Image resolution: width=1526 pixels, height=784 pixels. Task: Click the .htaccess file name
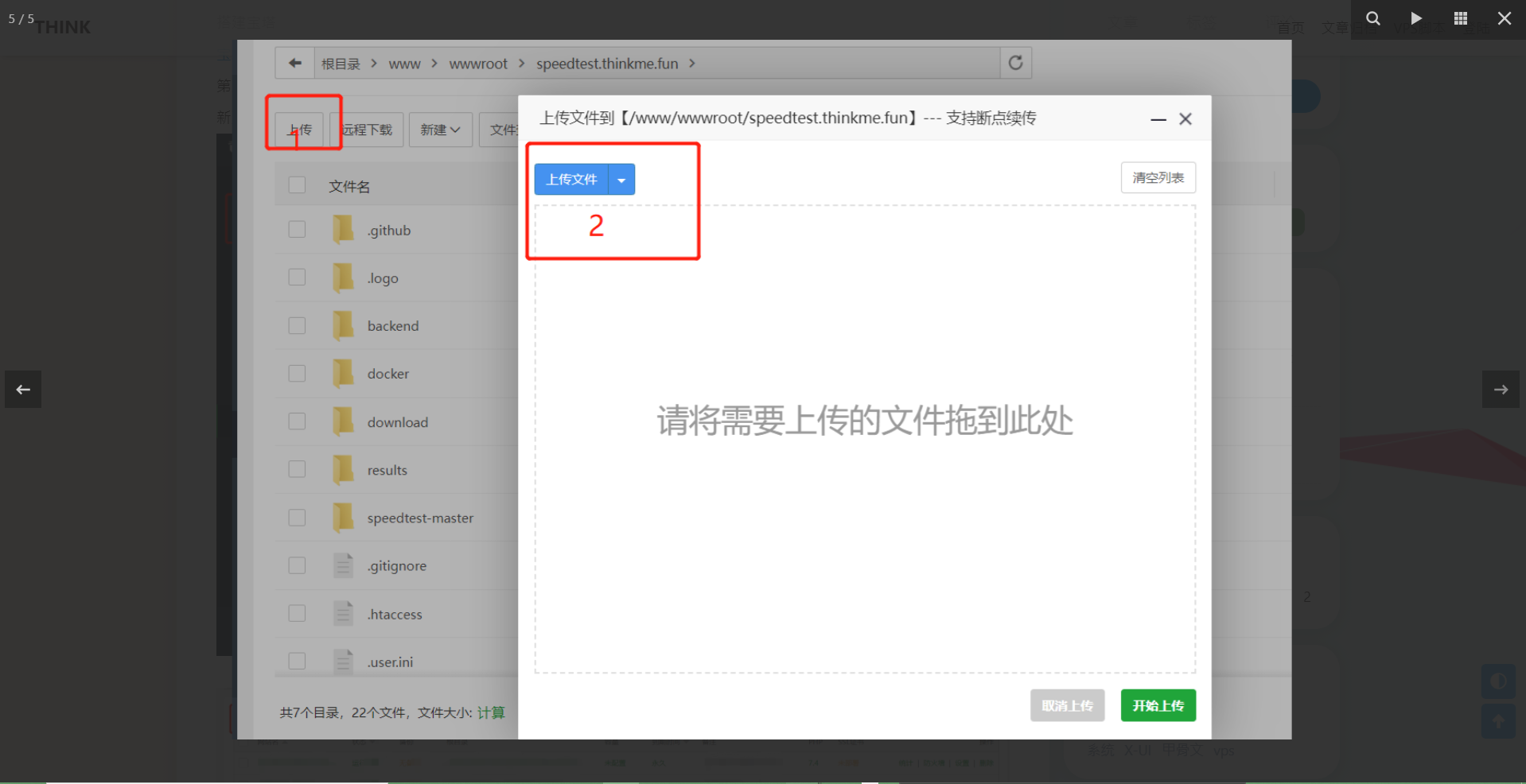point(395,614)
